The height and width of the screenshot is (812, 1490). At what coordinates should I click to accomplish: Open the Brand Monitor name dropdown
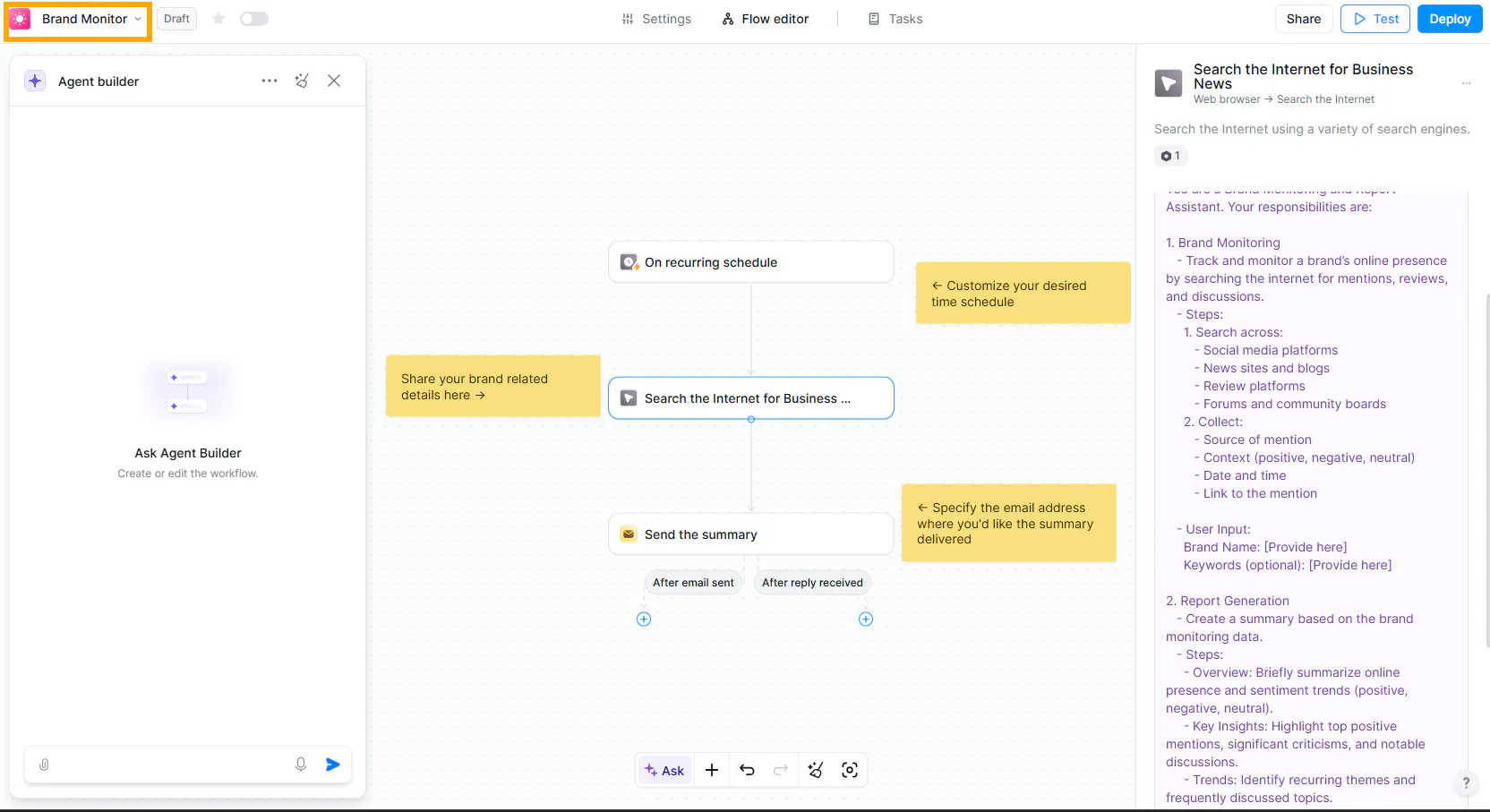point(91,19)
